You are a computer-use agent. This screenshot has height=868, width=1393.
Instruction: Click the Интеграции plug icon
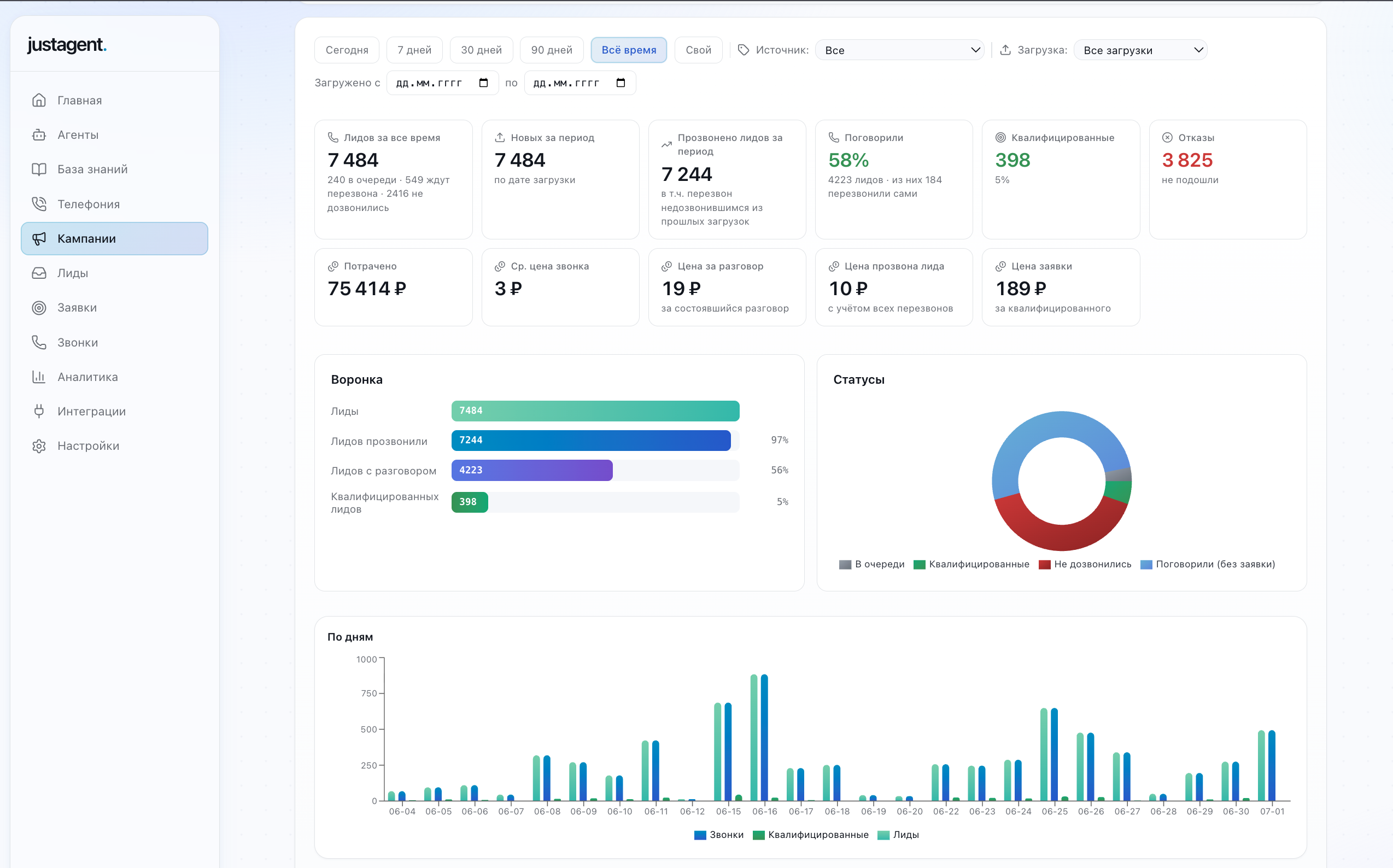[39, 412]
